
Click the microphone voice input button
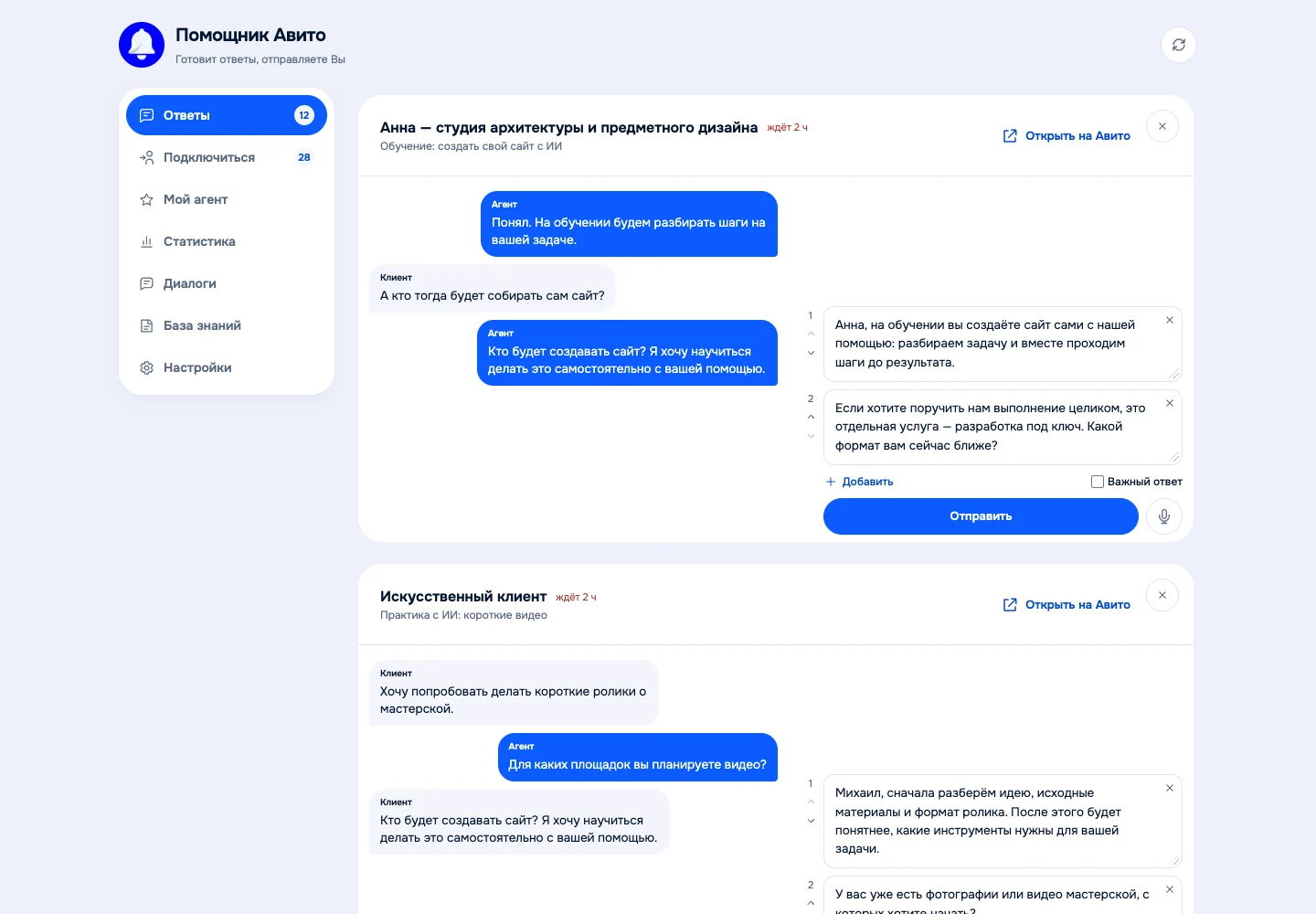tap(1164, 516)
